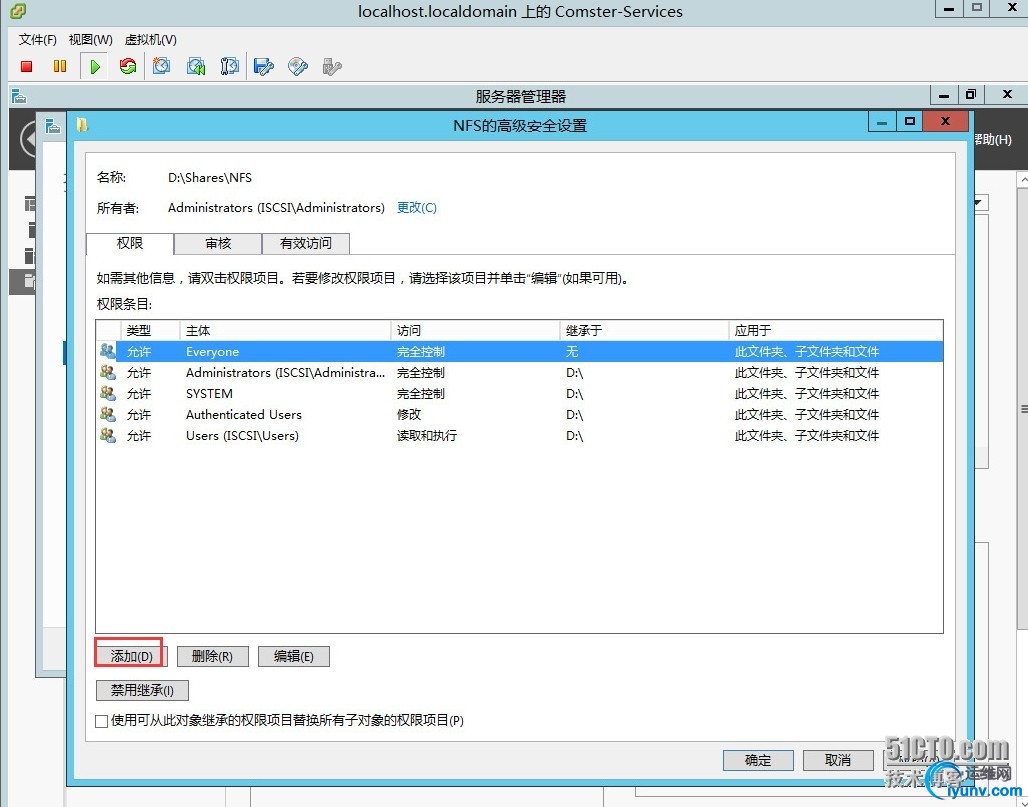Click the 应用于 column header
The height and width of the screenshot is (807, 1028).
point(836,330)
